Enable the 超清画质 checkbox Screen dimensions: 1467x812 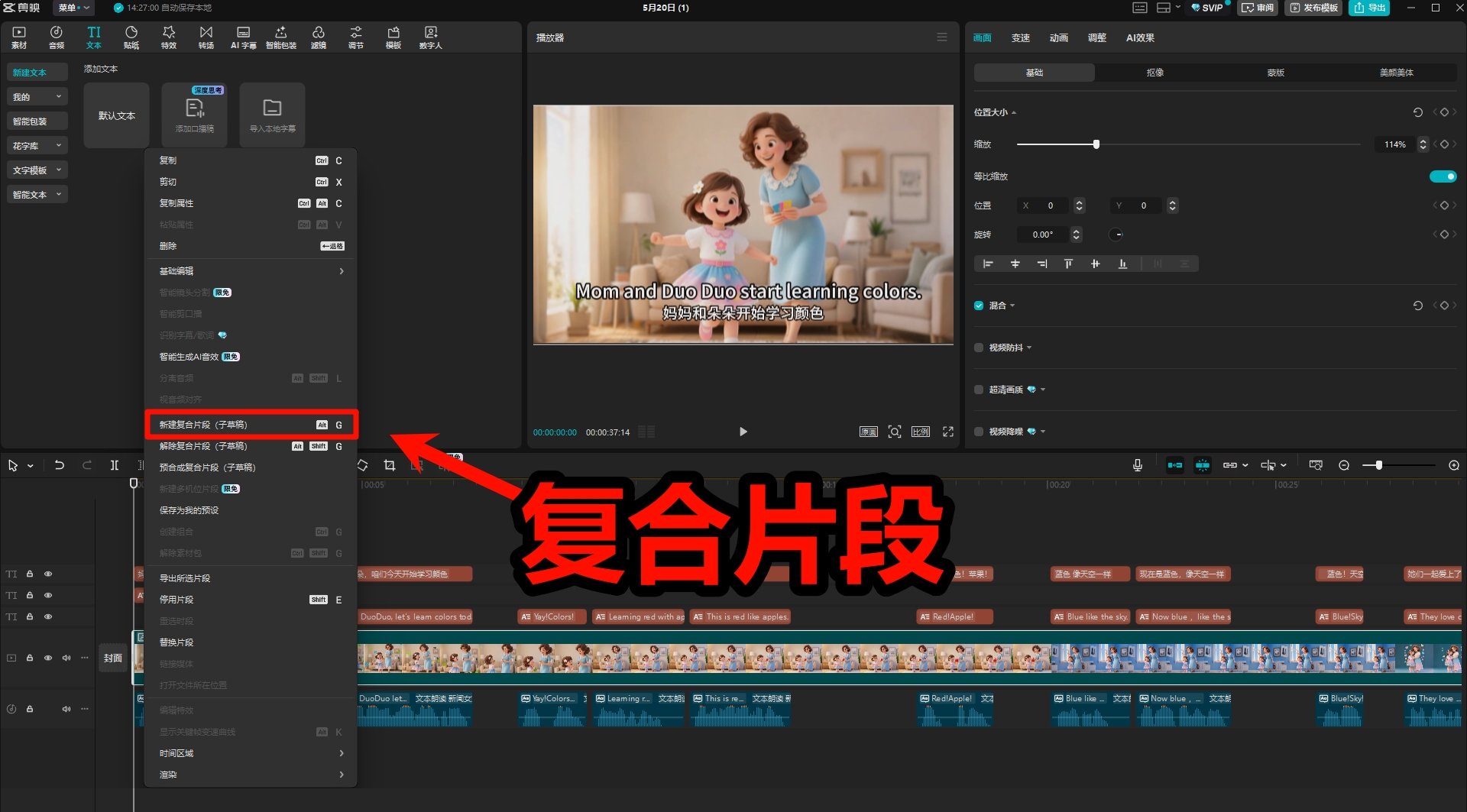[x=979, y=390]
